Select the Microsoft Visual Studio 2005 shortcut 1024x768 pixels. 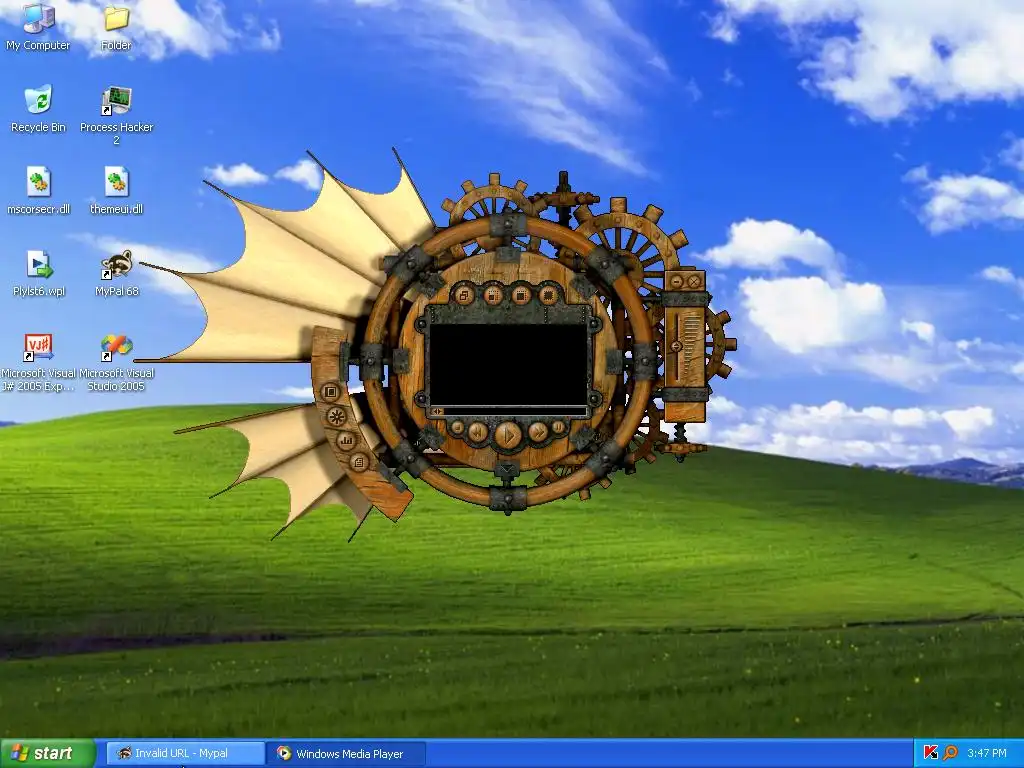[x=116, y=362]
